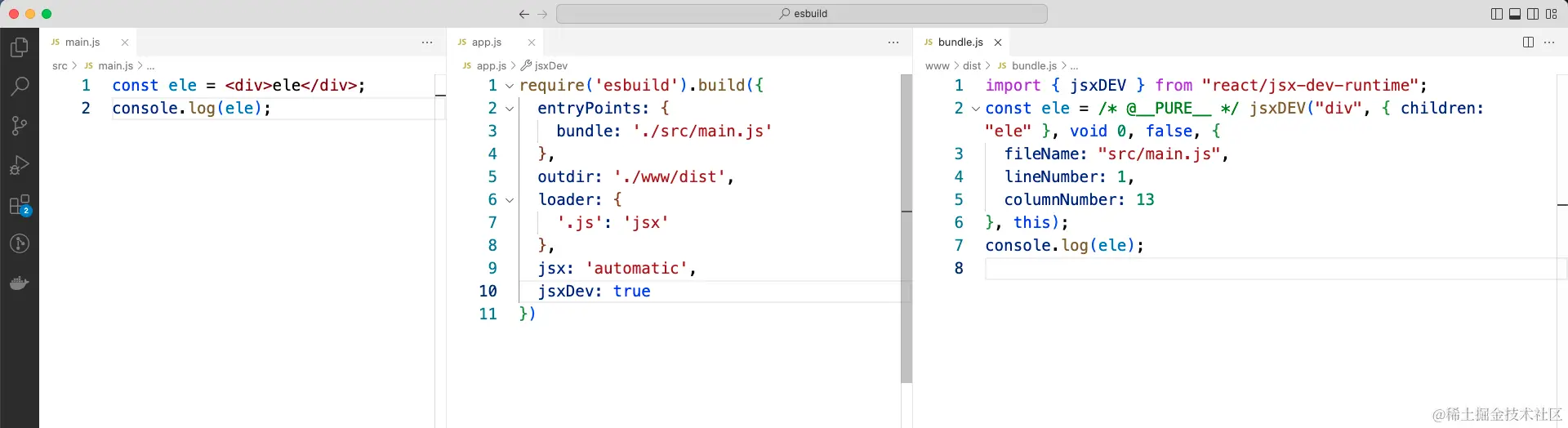Click 'automatic' jsx value in app.js
Viewport: 1568px width, 428px height.
pyautogui.click(x=636, y=269)
